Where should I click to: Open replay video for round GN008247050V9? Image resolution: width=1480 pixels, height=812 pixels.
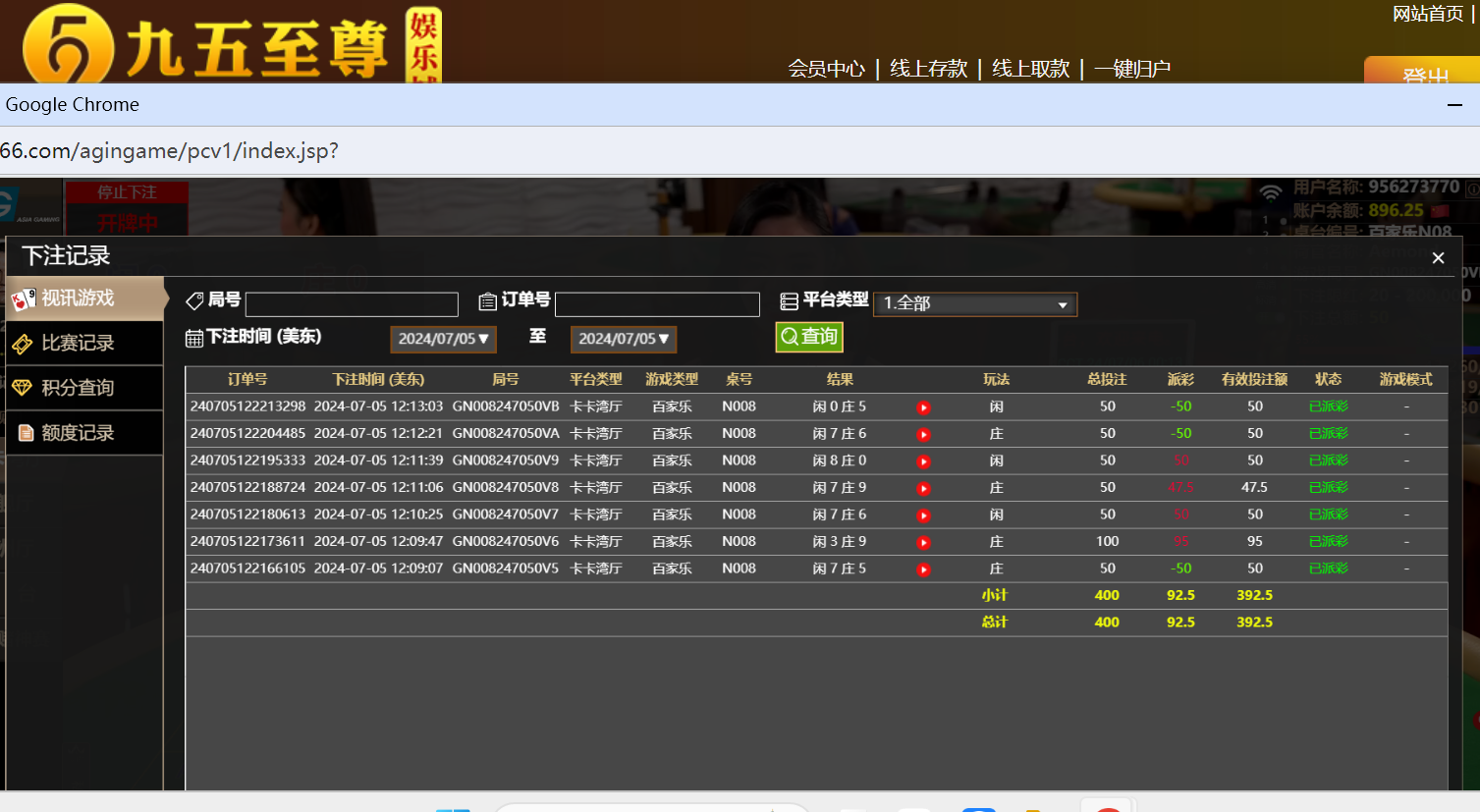(923, 461)
